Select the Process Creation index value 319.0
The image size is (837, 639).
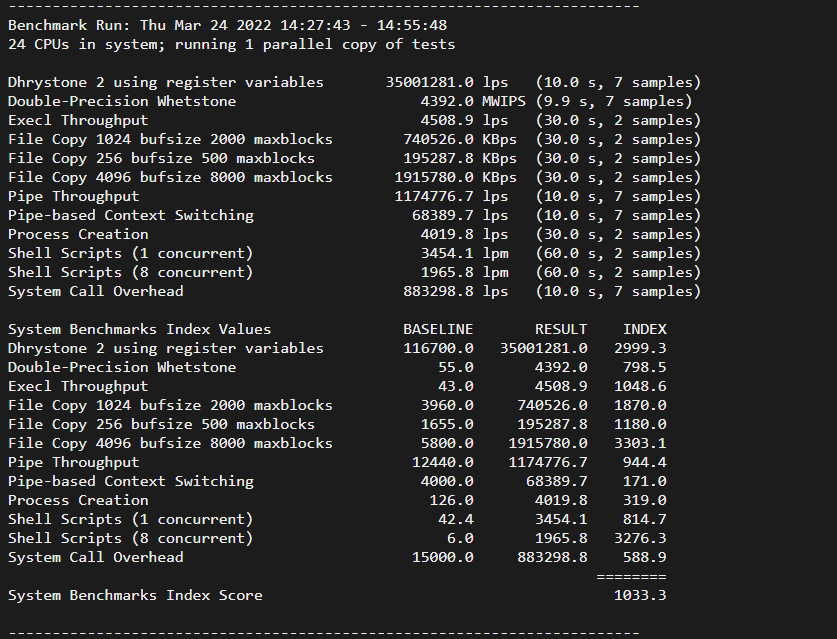pyautogui.click(x=645, y=500)
